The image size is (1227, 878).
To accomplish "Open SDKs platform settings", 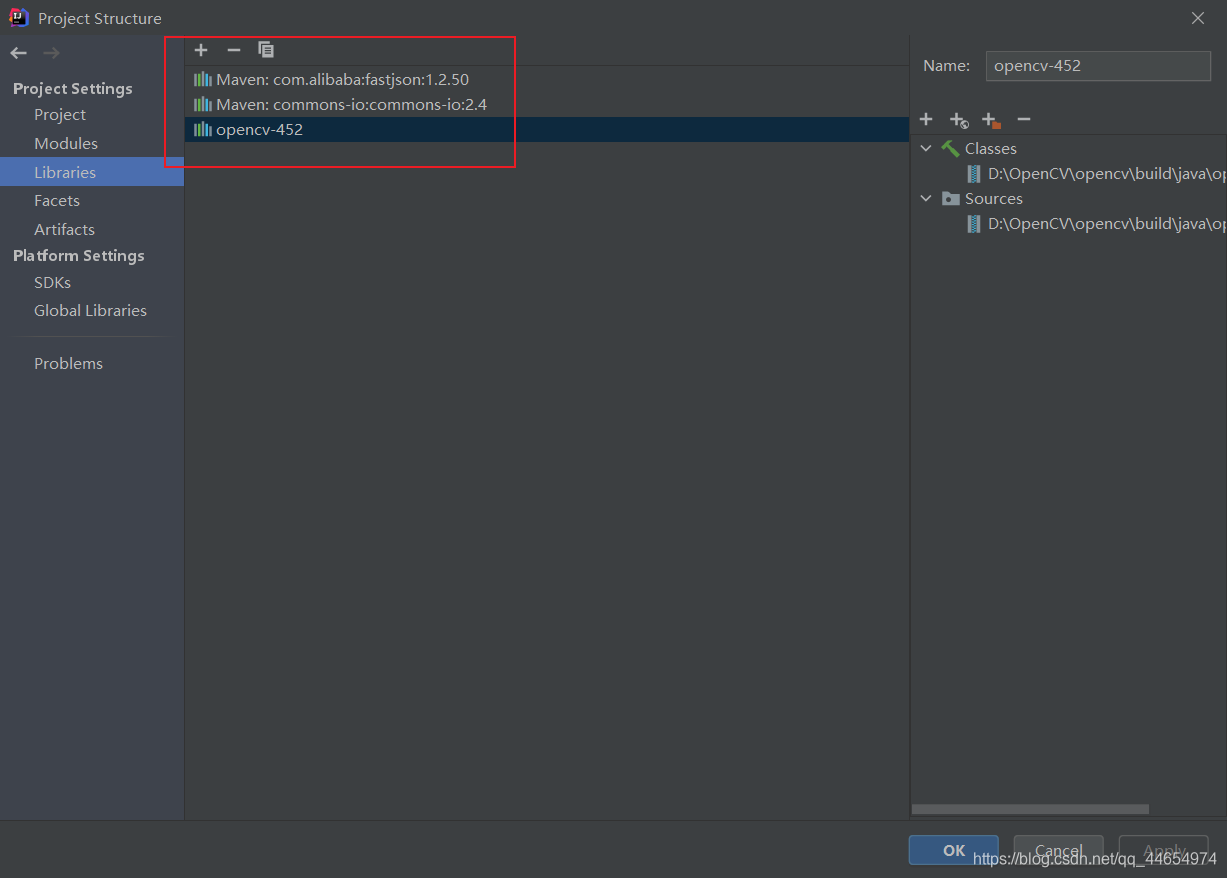I will click(52, 283).
